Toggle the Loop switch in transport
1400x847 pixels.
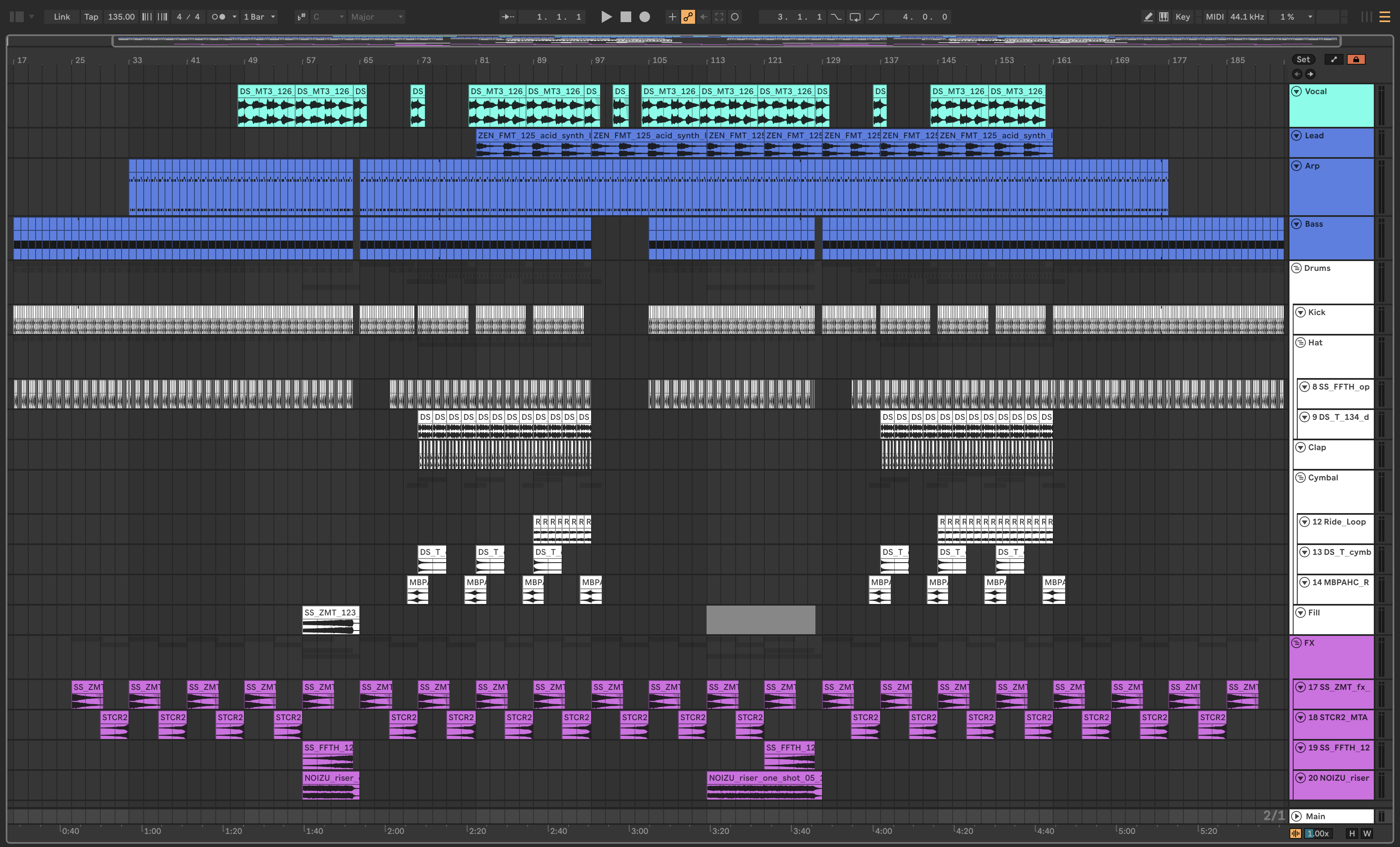pyautogui.click(x=855, y=17)
